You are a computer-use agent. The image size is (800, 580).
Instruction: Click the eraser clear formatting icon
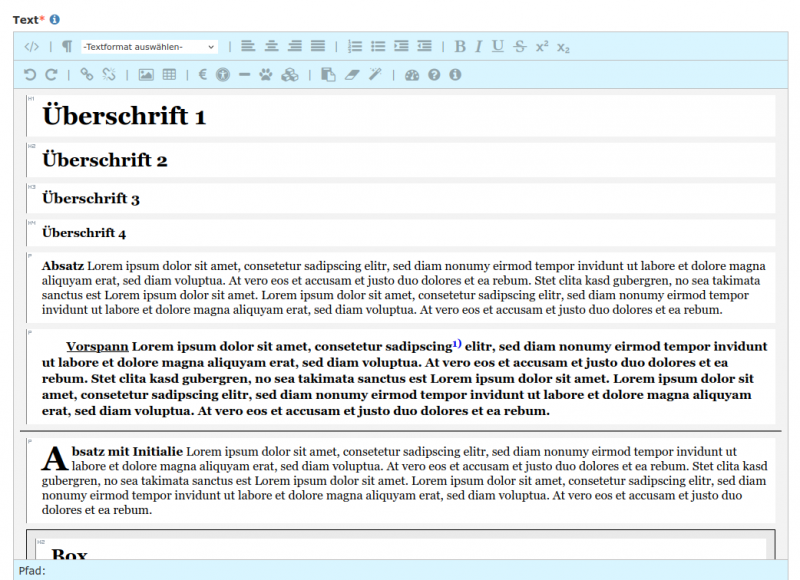click(x=352, y=74)
